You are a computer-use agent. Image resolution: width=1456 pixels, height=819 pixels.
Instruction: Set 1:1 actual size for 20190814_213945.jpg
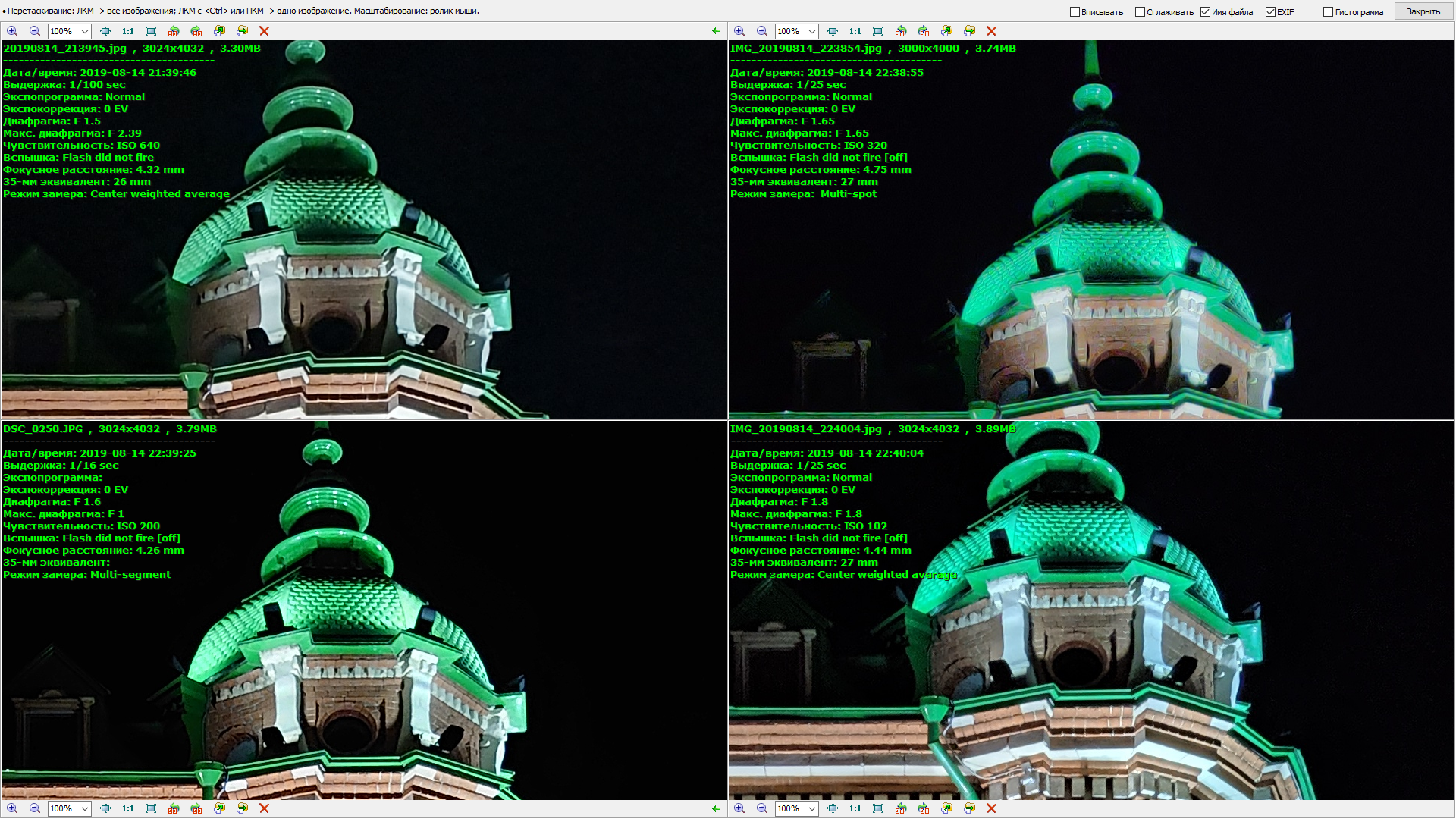click(128, 31)
